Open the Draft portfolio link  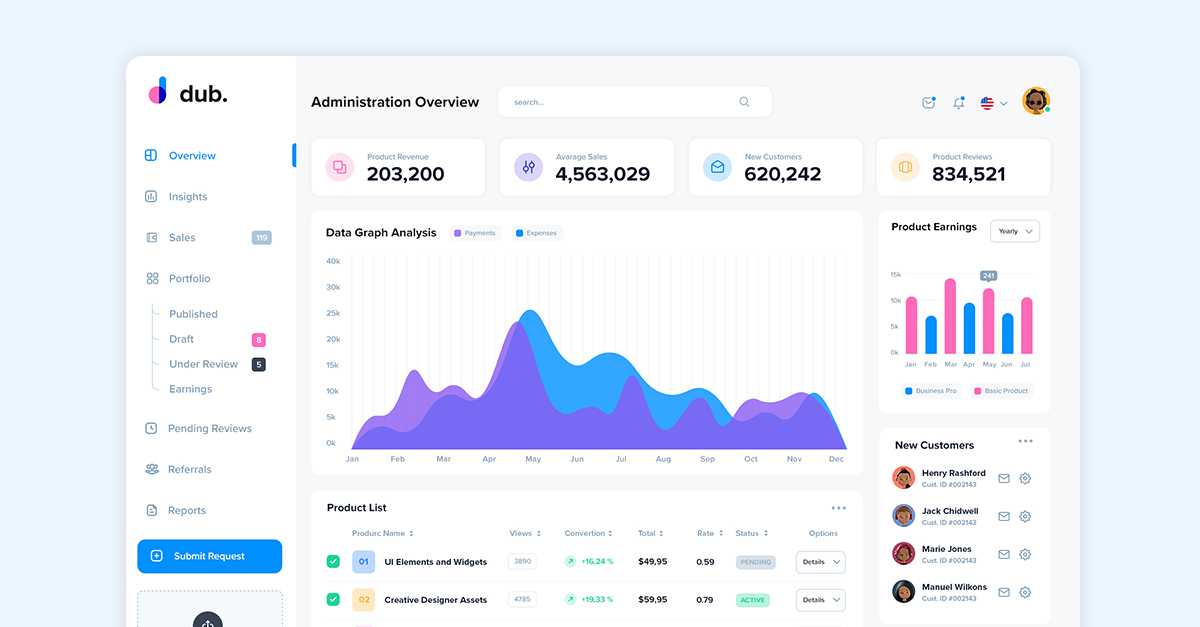[x=181, y=339]
